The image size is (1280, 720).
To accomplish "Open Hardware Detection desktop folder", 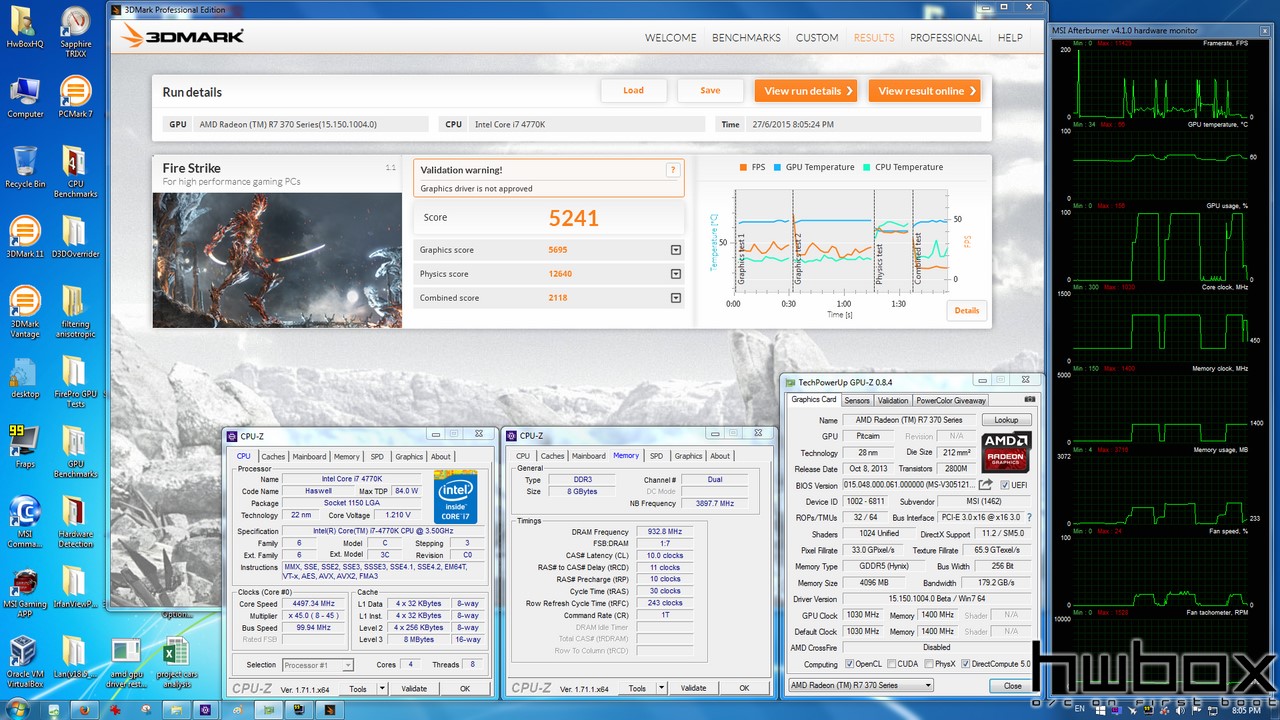I will pyautogui.click(x=75, y=522).
